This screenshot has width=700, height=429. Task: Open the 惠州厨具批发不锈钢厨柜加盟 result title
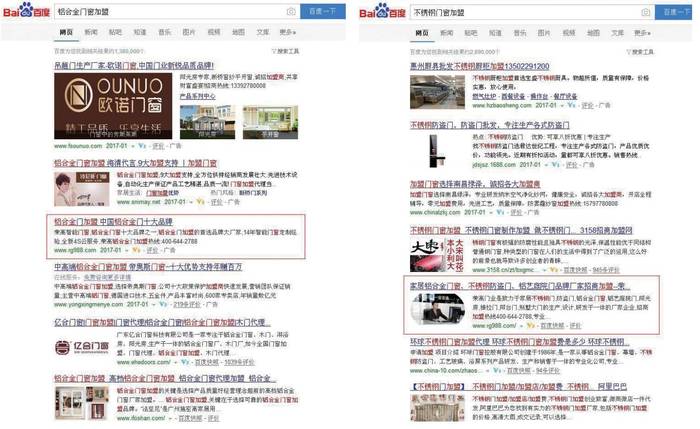(479, 66)
